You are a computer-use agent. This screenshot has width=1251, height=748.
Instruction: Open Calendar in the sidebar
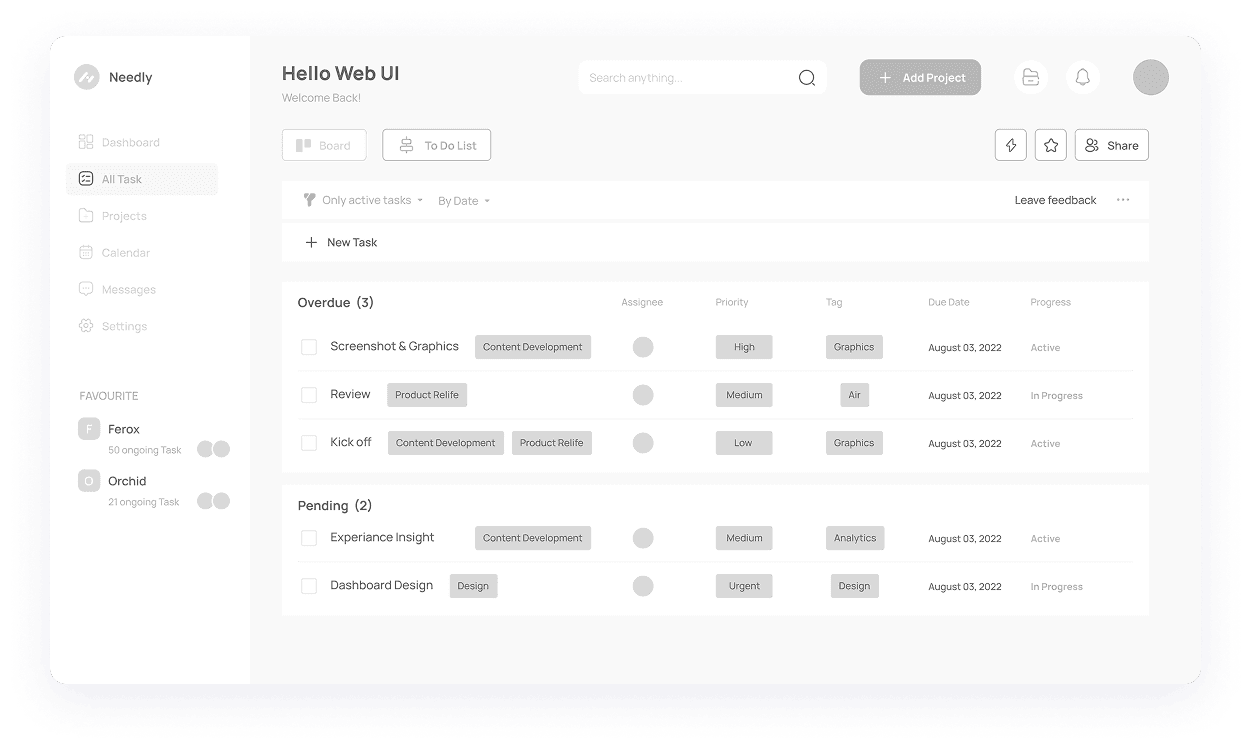125,253
